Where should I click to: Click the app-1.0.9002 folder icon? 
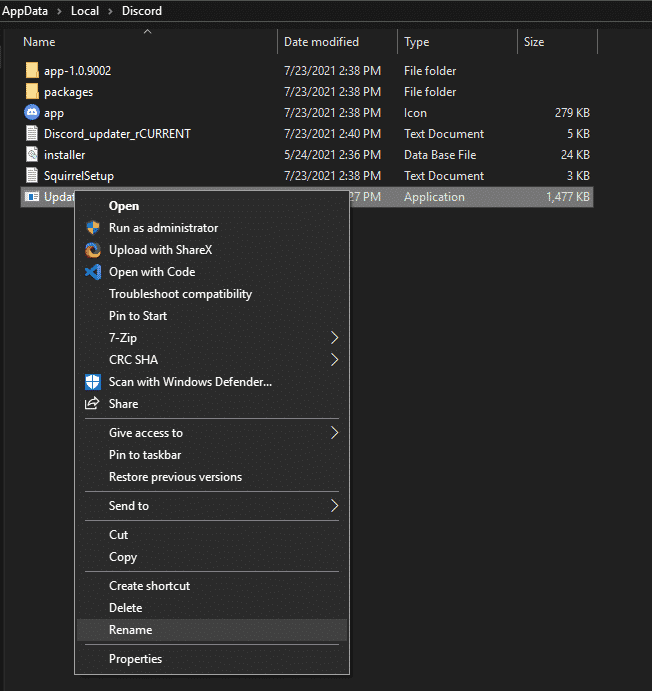tap(32, 71)
